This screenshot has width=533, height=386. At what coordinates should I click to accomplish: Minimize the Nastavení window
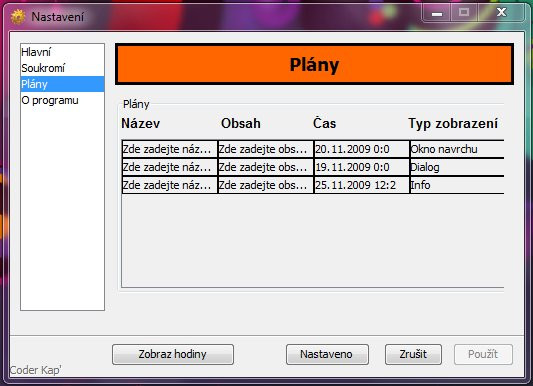[x=437, y=13]
